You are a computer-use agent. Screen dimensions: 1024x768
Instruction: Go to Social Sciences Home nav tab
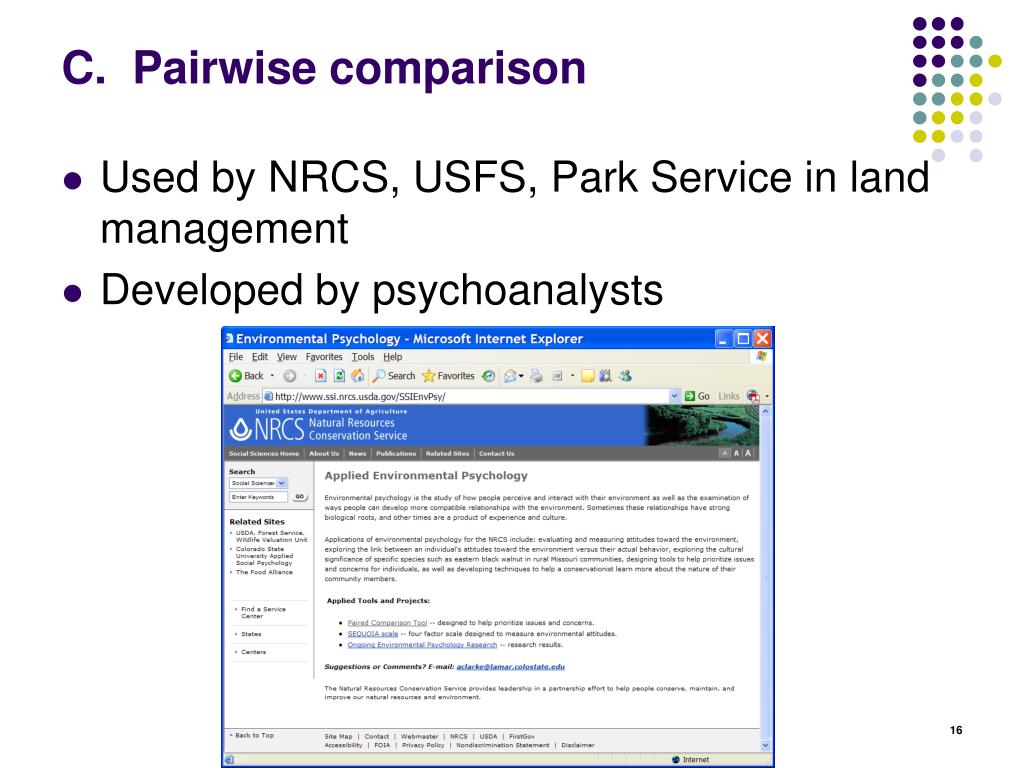(x=264, y=453)
